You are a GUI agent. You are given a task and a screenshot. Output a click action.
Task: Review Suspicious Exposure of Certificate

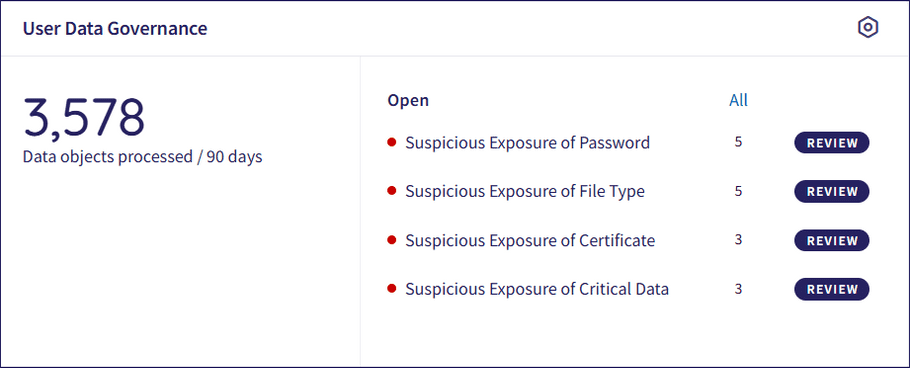832,240
